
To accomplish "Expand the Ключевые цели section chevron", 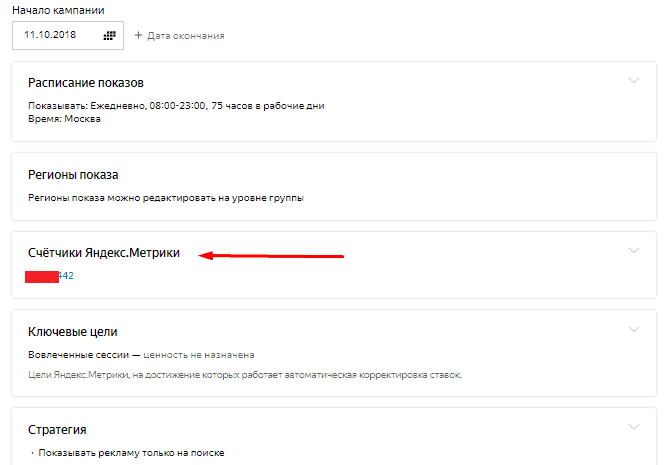I will click(634, 329).
